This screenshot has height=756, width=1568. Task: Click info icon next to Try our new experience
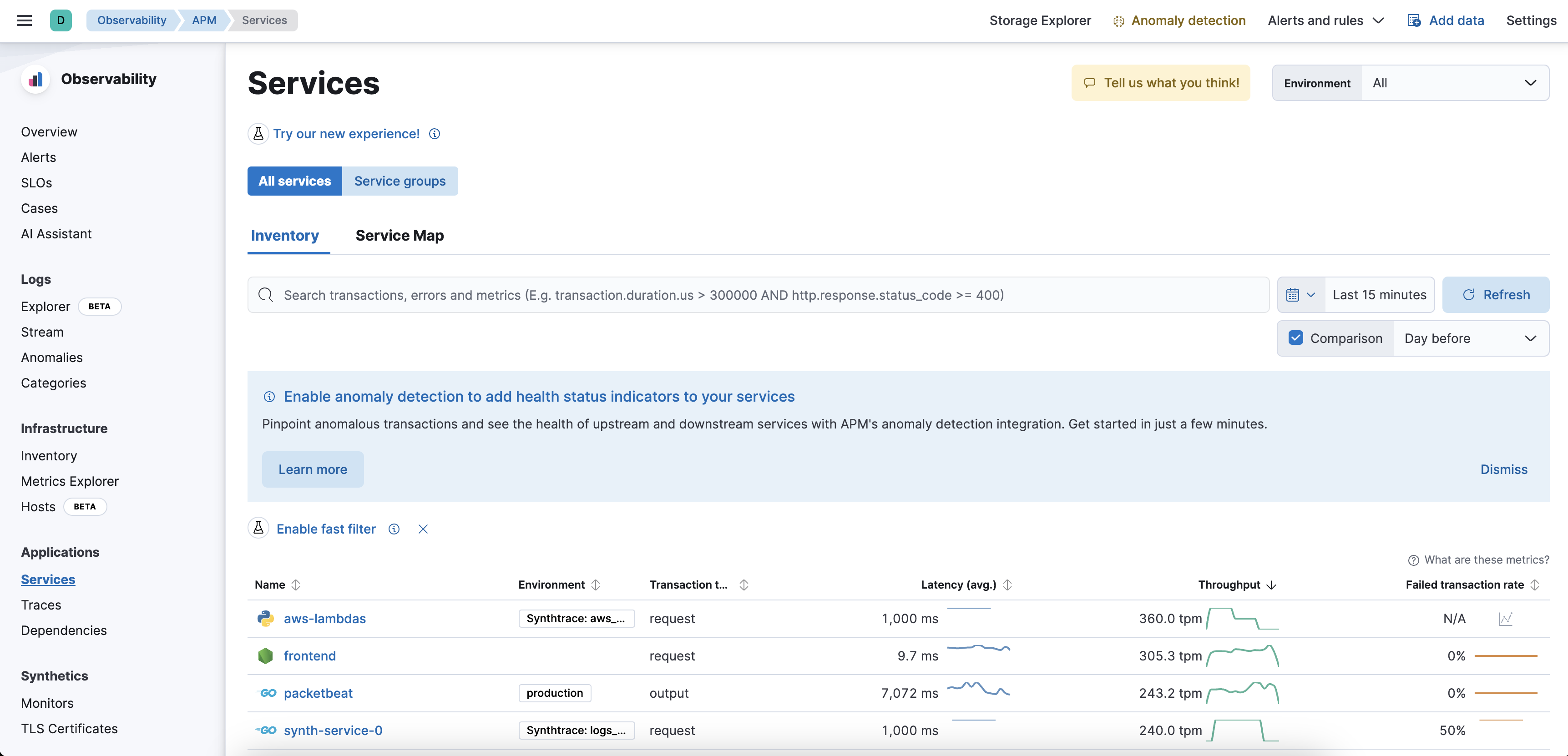coord(435,133)
